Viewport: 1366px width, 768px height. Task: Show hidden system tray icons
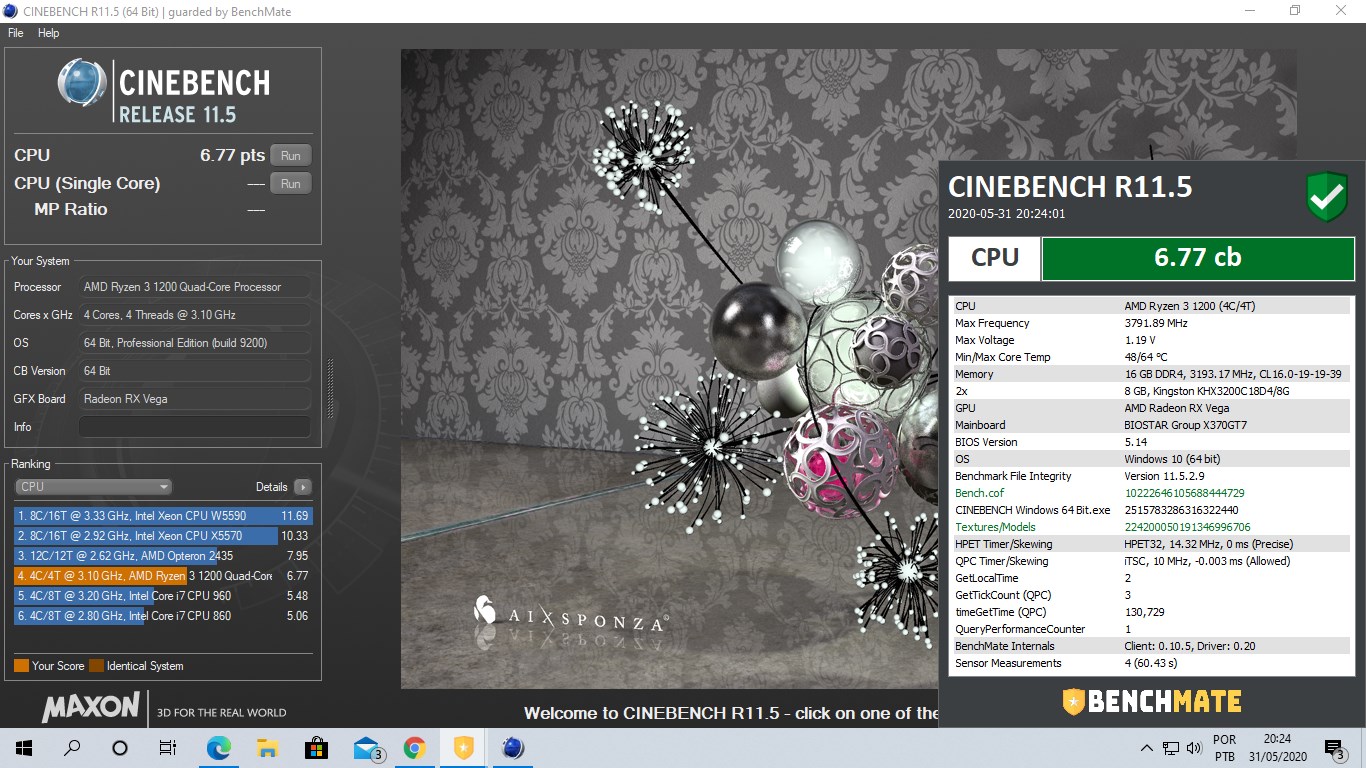(x=1147, y=748)
